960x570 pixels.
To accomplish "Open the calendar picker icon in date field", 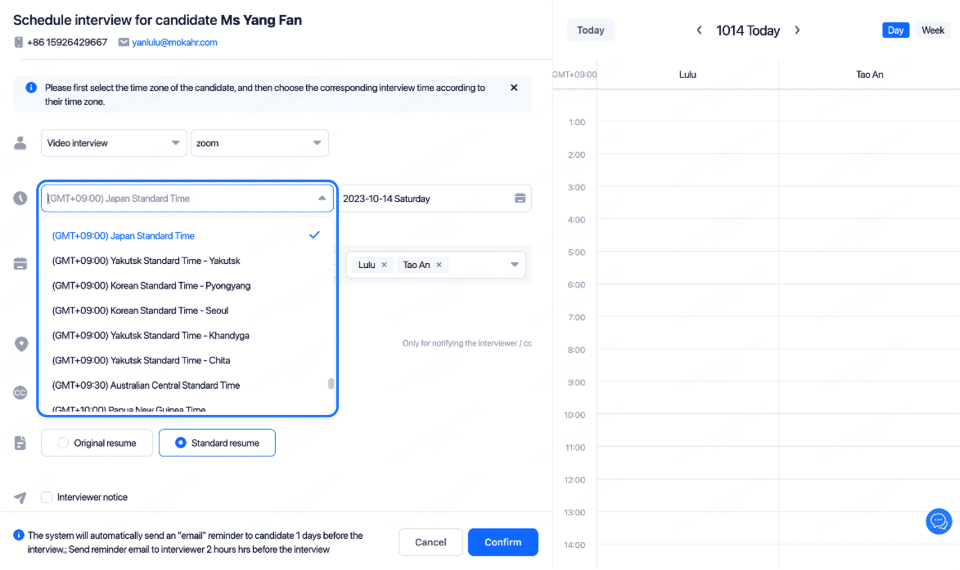I will click(x=520, y=198).
